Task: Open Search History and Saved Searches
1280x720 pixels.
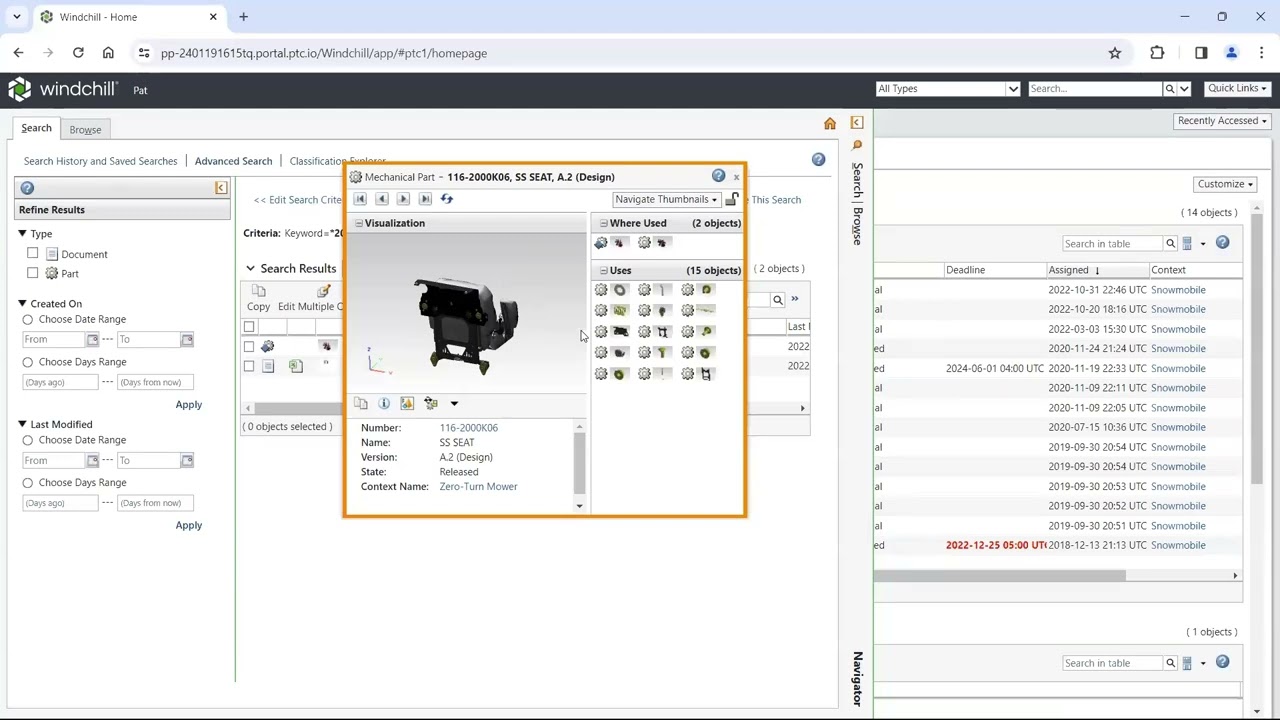Action: (x=100, y=161)
